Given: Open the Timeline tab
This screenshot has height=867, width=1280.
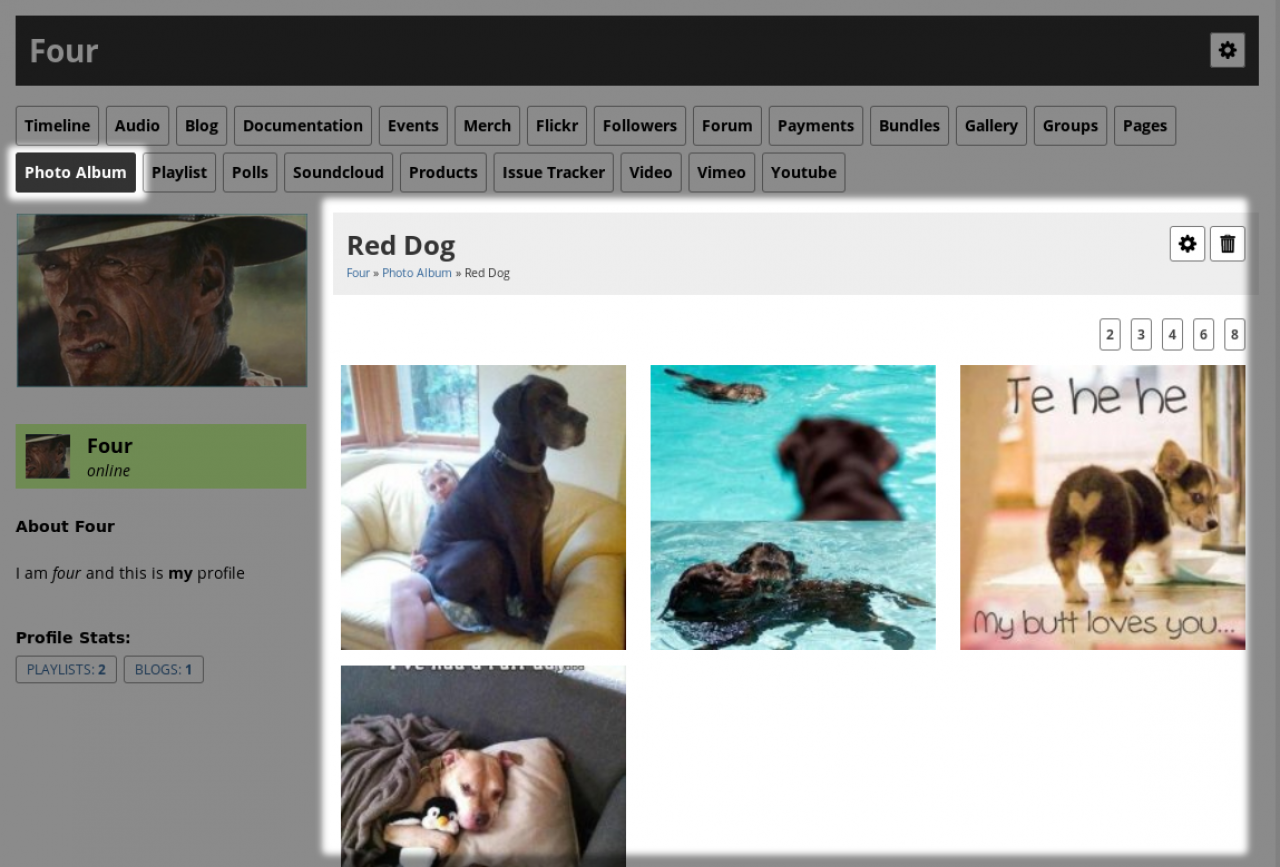Looking at the screenshot, I should click(x=57, y=126).
